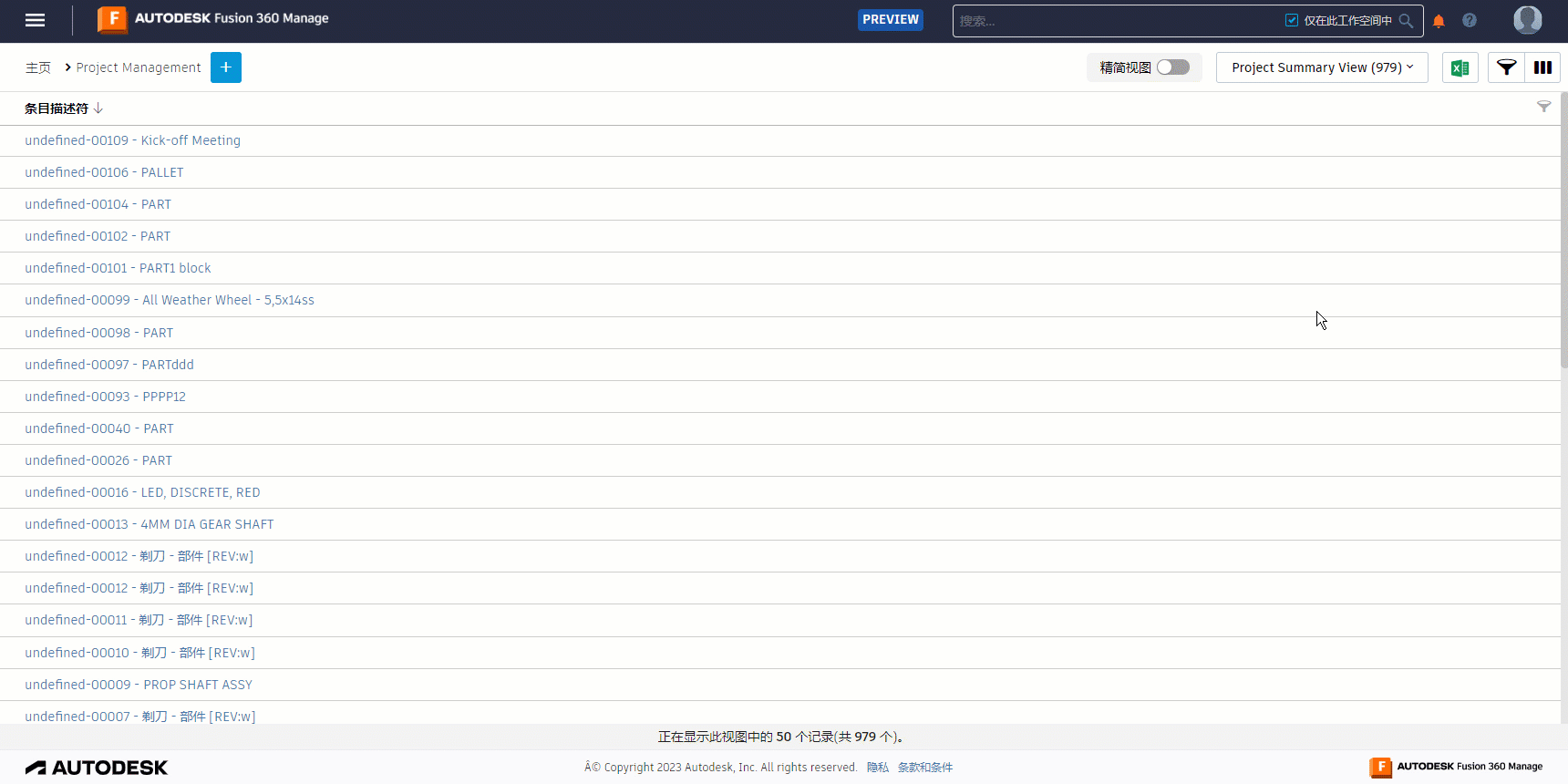
Task: Open the filter funnel in toolbar
Action: [x=1506, y=67]
